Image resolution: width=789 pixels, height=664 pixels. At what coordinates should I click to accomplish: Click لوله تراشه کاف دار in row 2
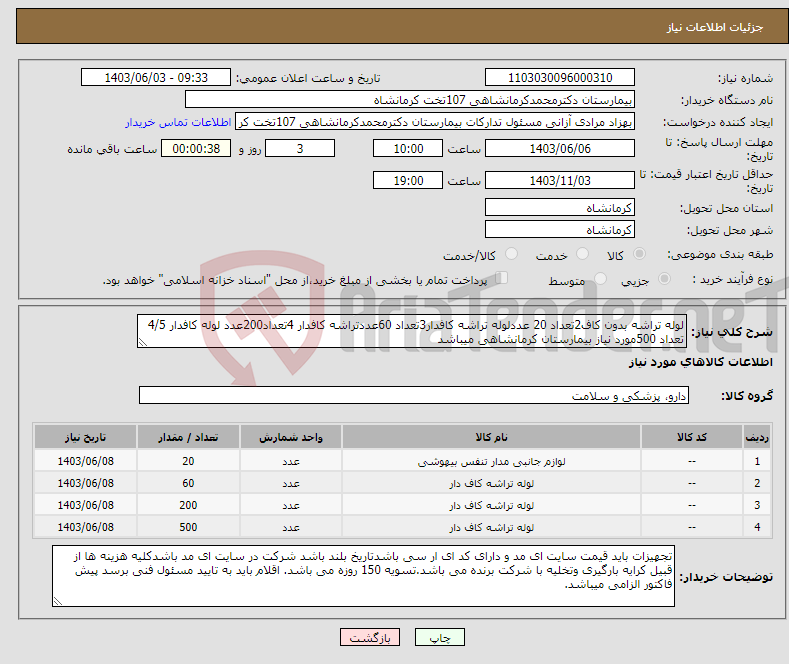point(491,483)
